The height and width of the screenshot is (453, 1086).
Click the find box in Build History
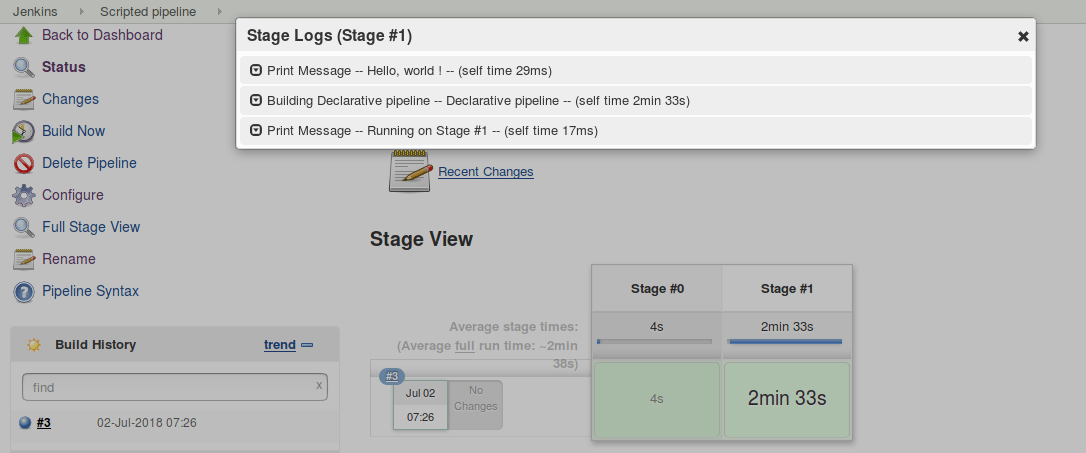tap(175, 387)
